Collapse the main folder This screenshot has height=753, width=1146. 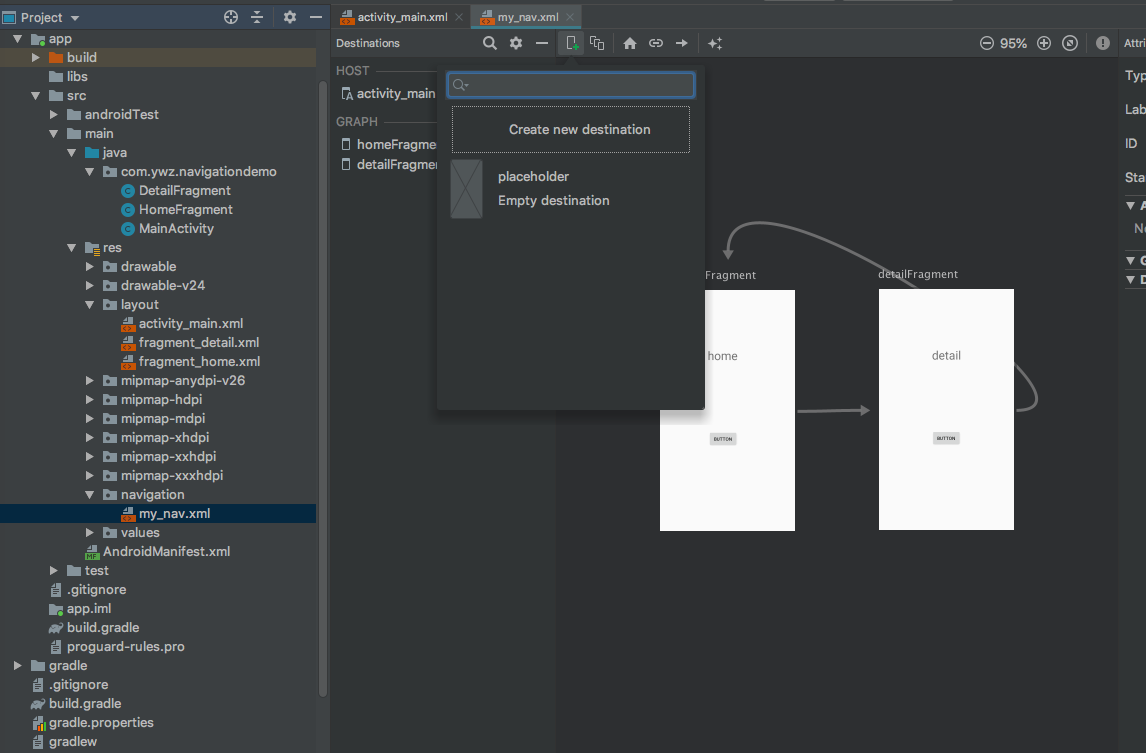coord(53,134)
